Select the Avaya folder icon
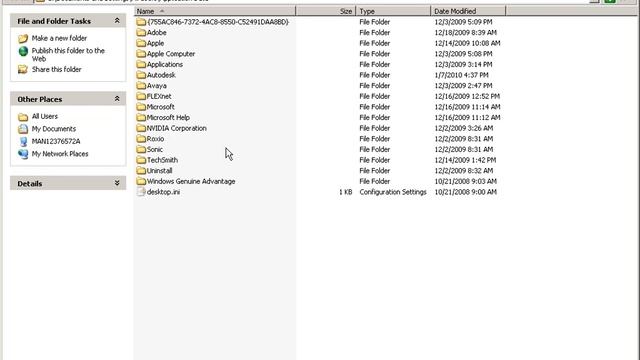The width and height of the screenshot is (640, 360). [x=141, y=85]
